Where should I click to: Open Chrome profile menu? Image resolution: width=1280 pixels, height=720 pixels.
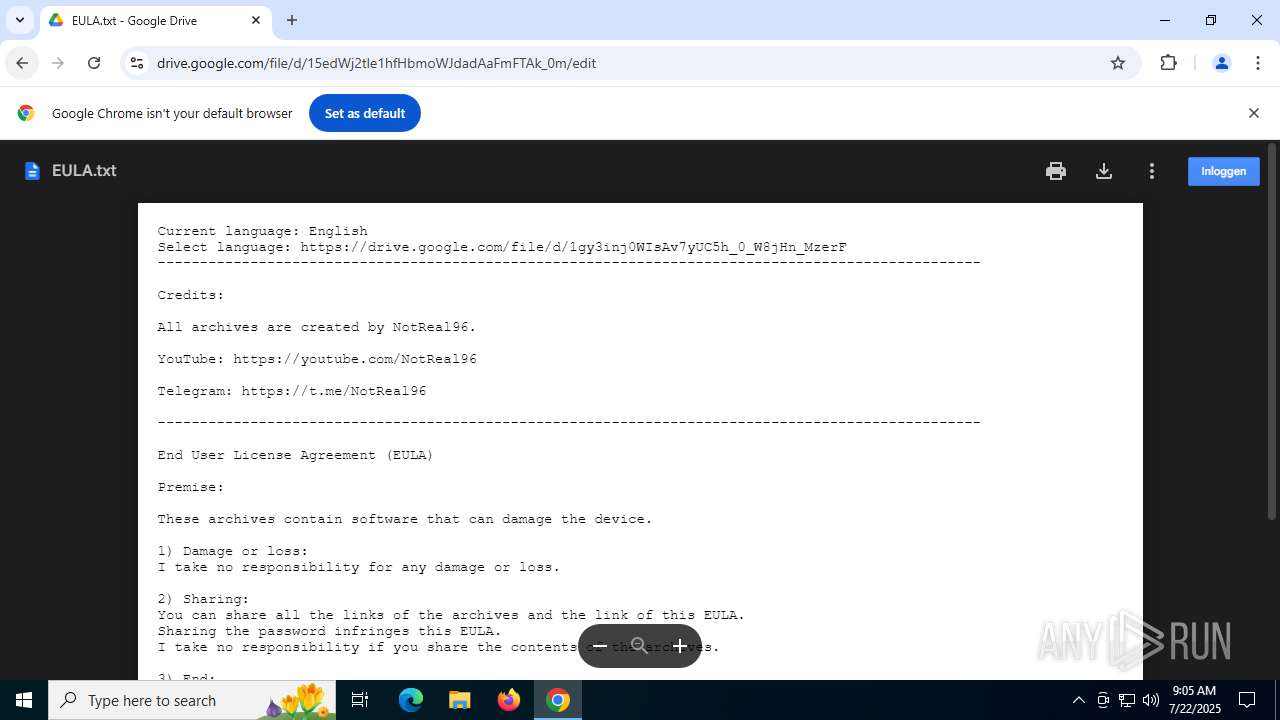(x=1221, y=63)
